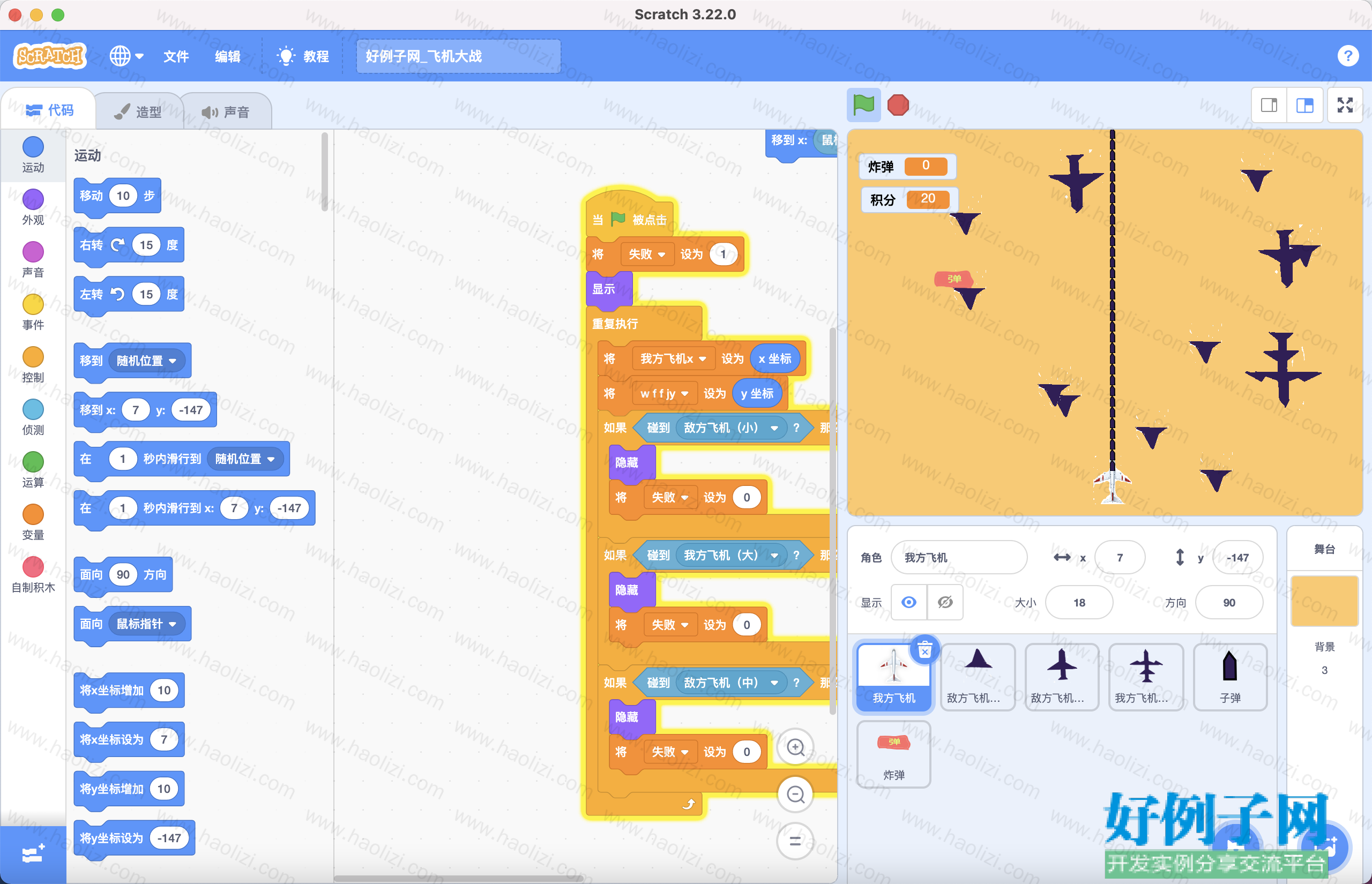Open the add extension button
1372x884 pixels.
click(33, 854)
